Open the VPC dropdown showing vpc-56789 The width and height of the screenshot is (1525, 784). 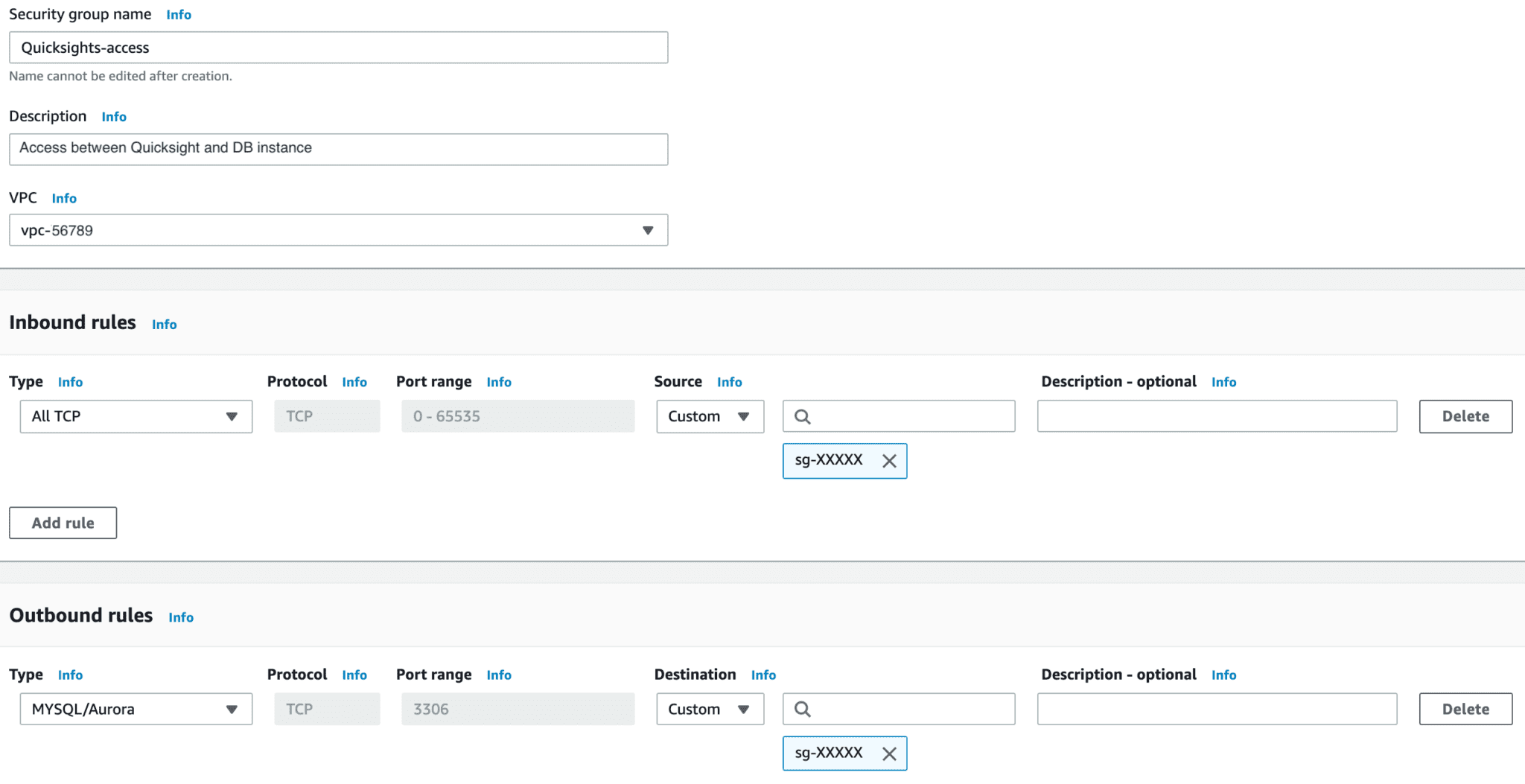pyautogui.click(x=337, y=230)
